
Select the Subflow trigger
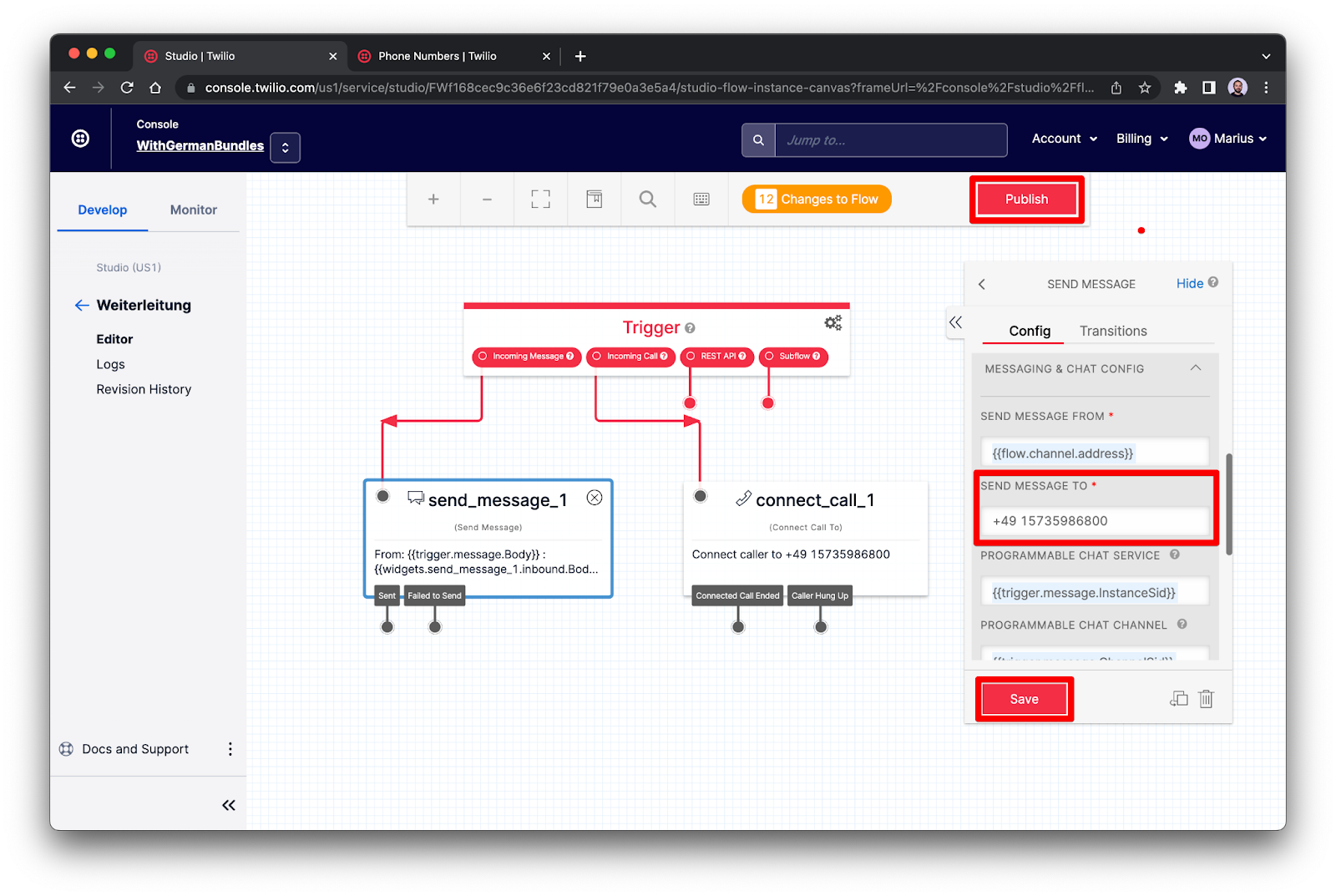tap(793, 357)
